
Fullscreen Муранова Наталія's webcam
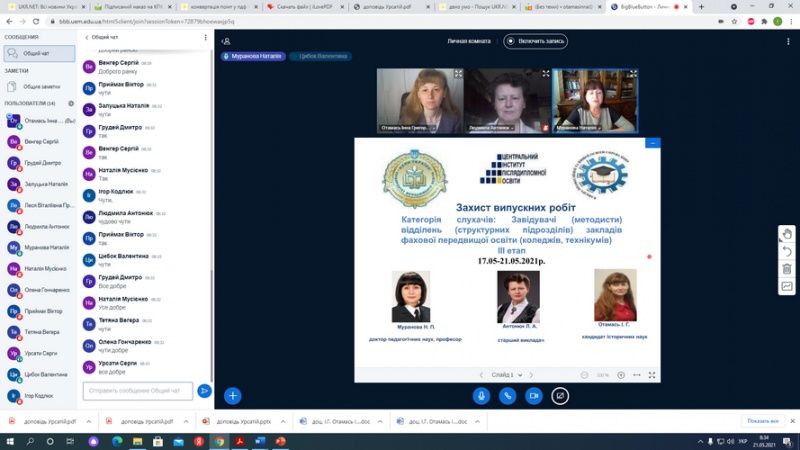click(x=633, y=74)
